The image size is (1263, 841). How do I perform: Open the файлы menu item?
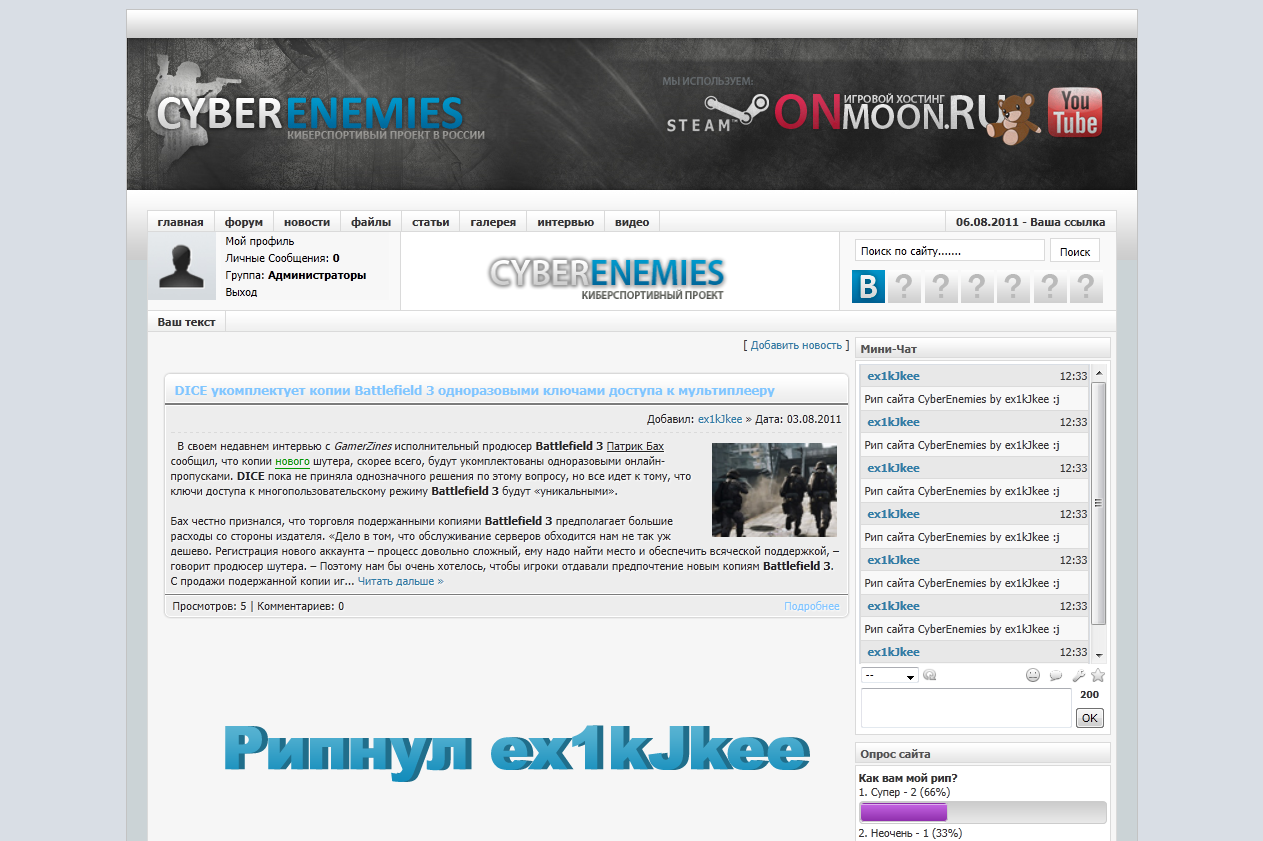click(371, 222)
